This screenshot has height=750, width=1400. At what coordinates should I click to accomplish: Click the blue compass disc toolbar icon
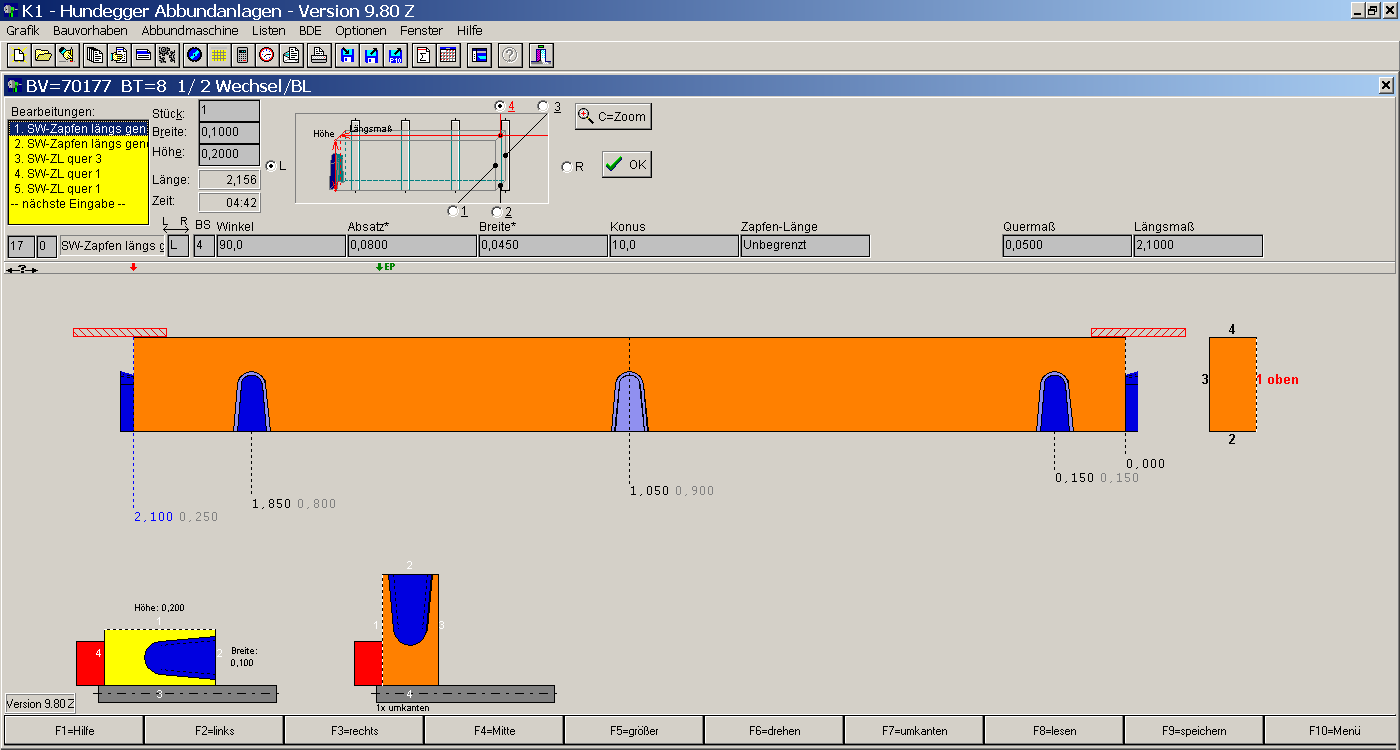click(194, 55)
